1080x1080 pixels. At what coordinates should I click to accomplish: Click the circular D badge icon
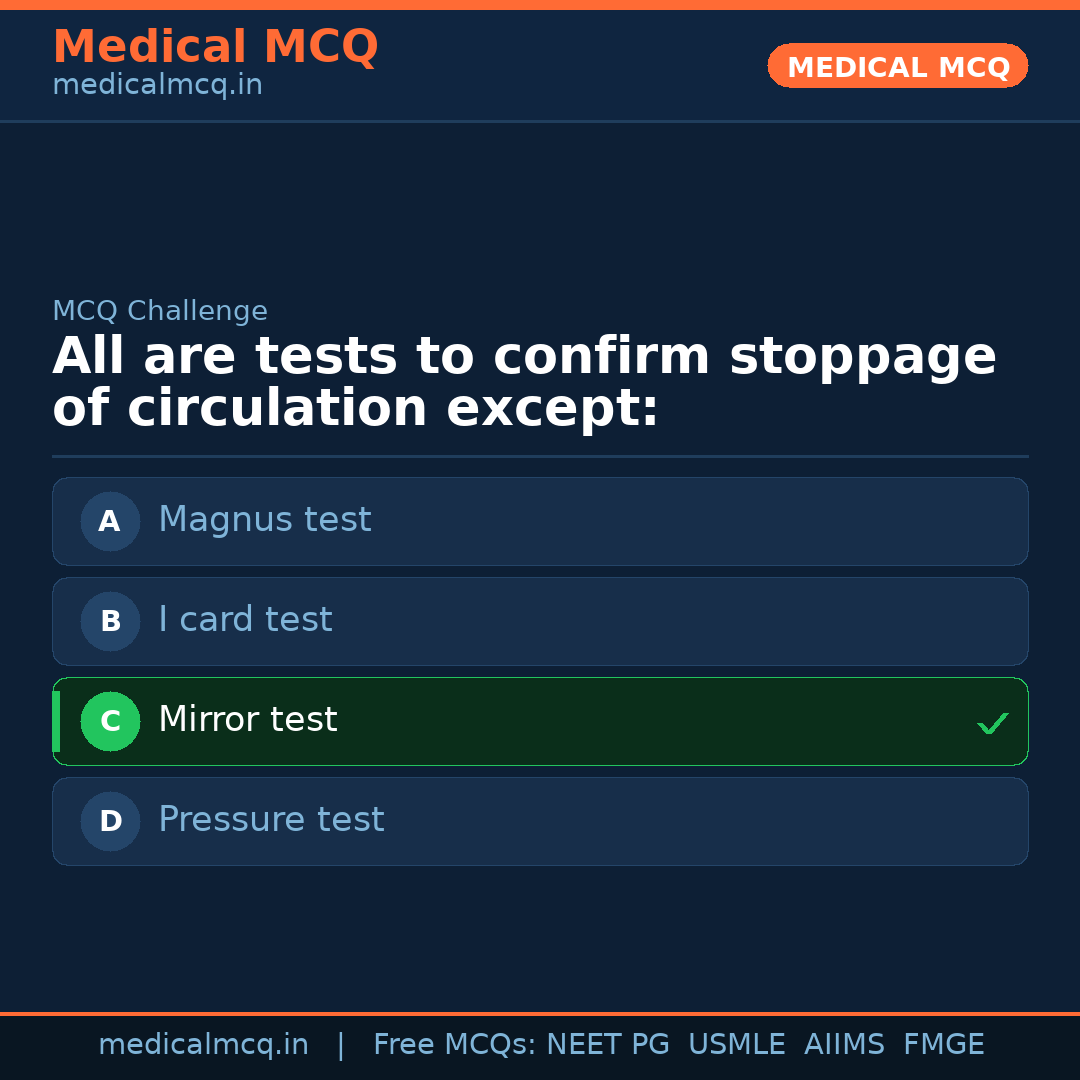click(109, 821)
